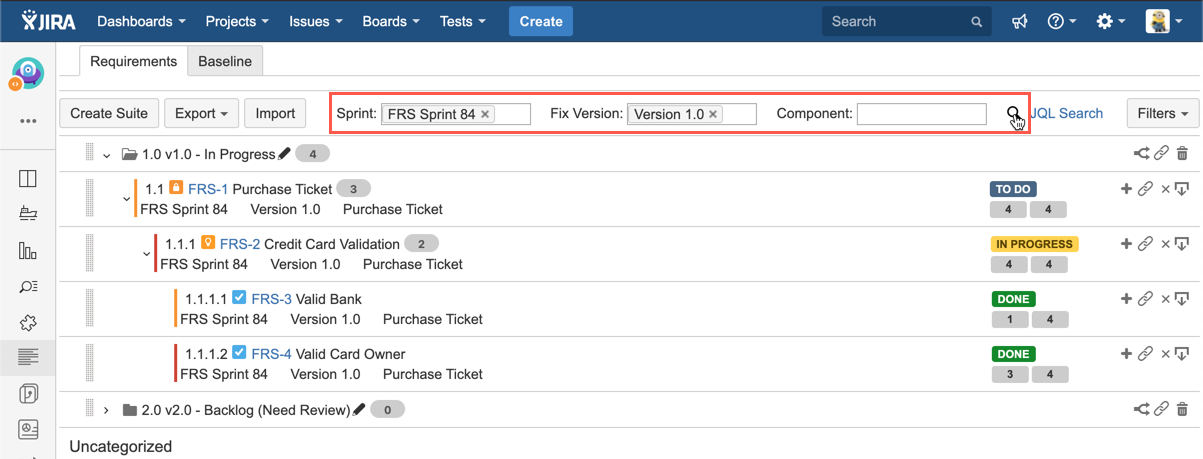Click pencil edit icon next to 1.0 v1.0
This screenshot has height=459, width=1203.
tap(284, 154)
